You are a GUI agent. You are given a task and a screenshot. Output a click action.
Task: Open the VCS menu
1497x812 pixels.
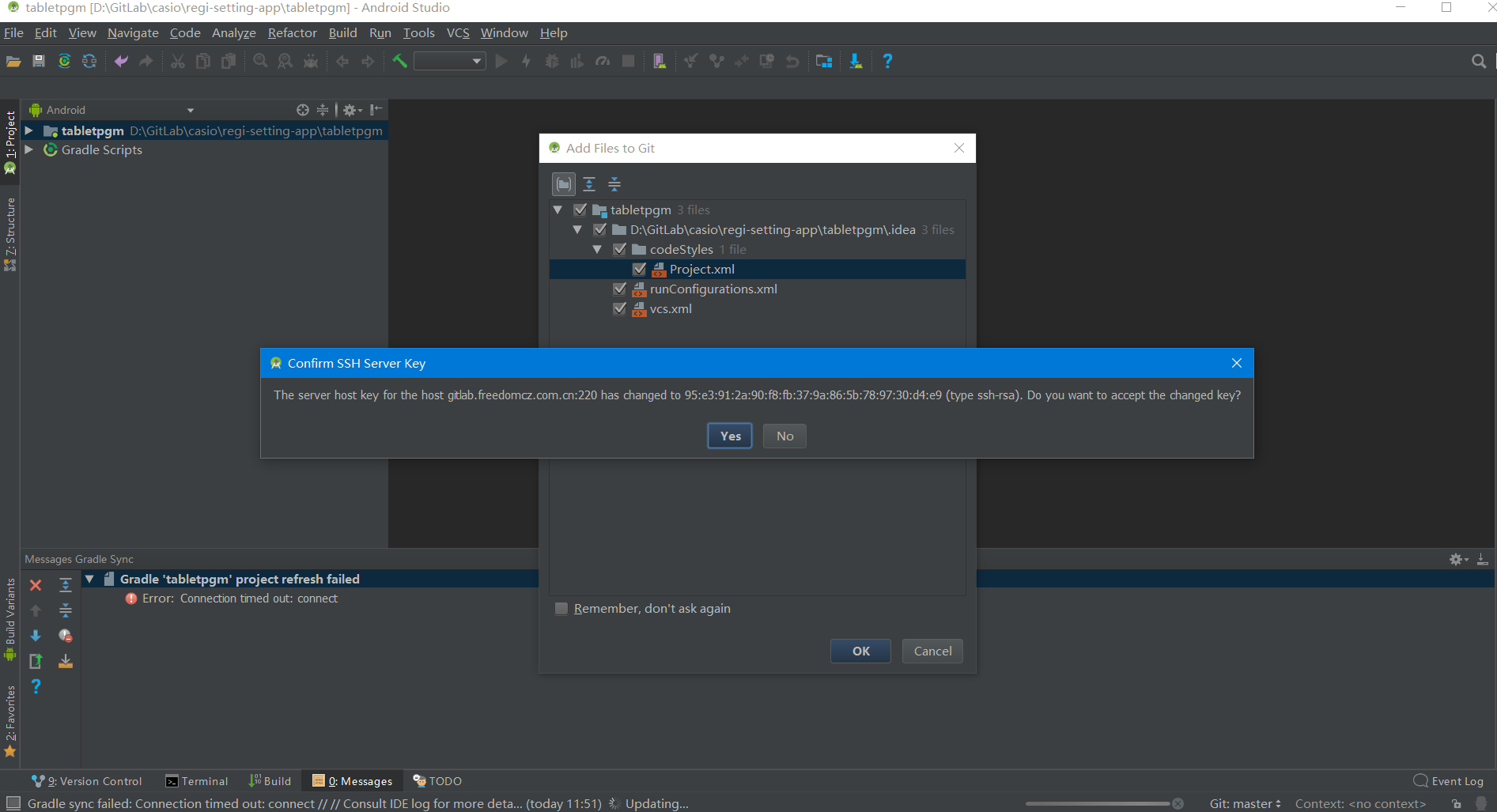click(457, 32)
